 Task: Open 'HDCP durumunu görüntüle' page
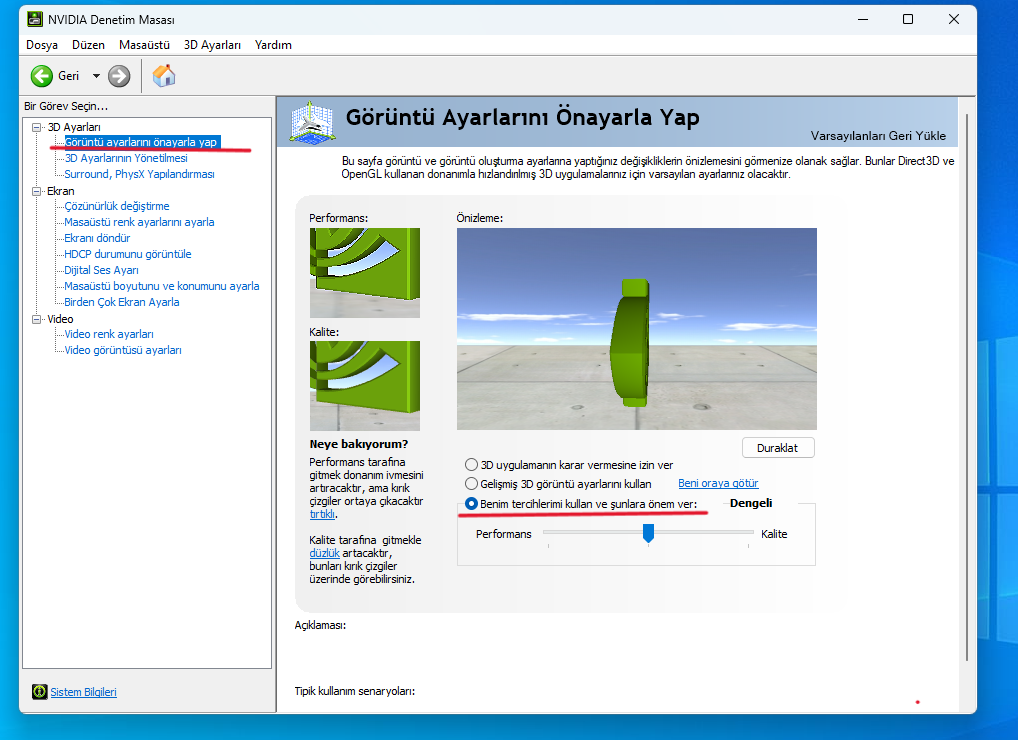[127, 254]
